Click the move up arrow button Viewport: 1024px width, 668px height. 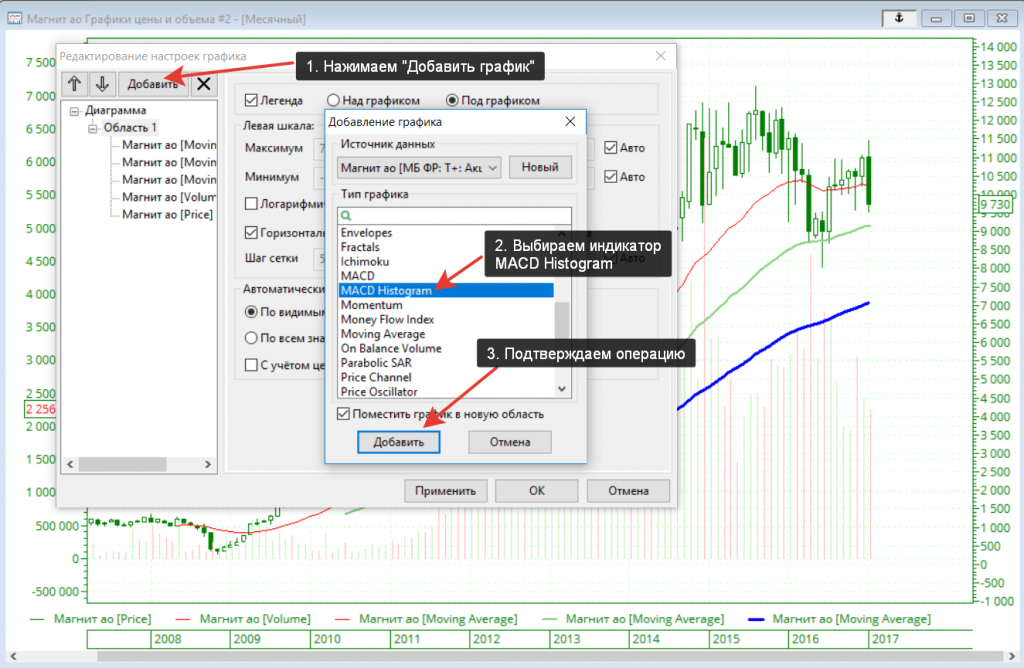click(75, 84)
